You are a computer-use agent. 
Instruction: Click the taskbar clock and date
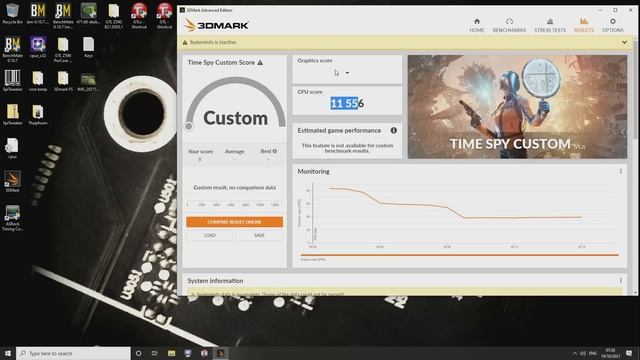point(611,353)
